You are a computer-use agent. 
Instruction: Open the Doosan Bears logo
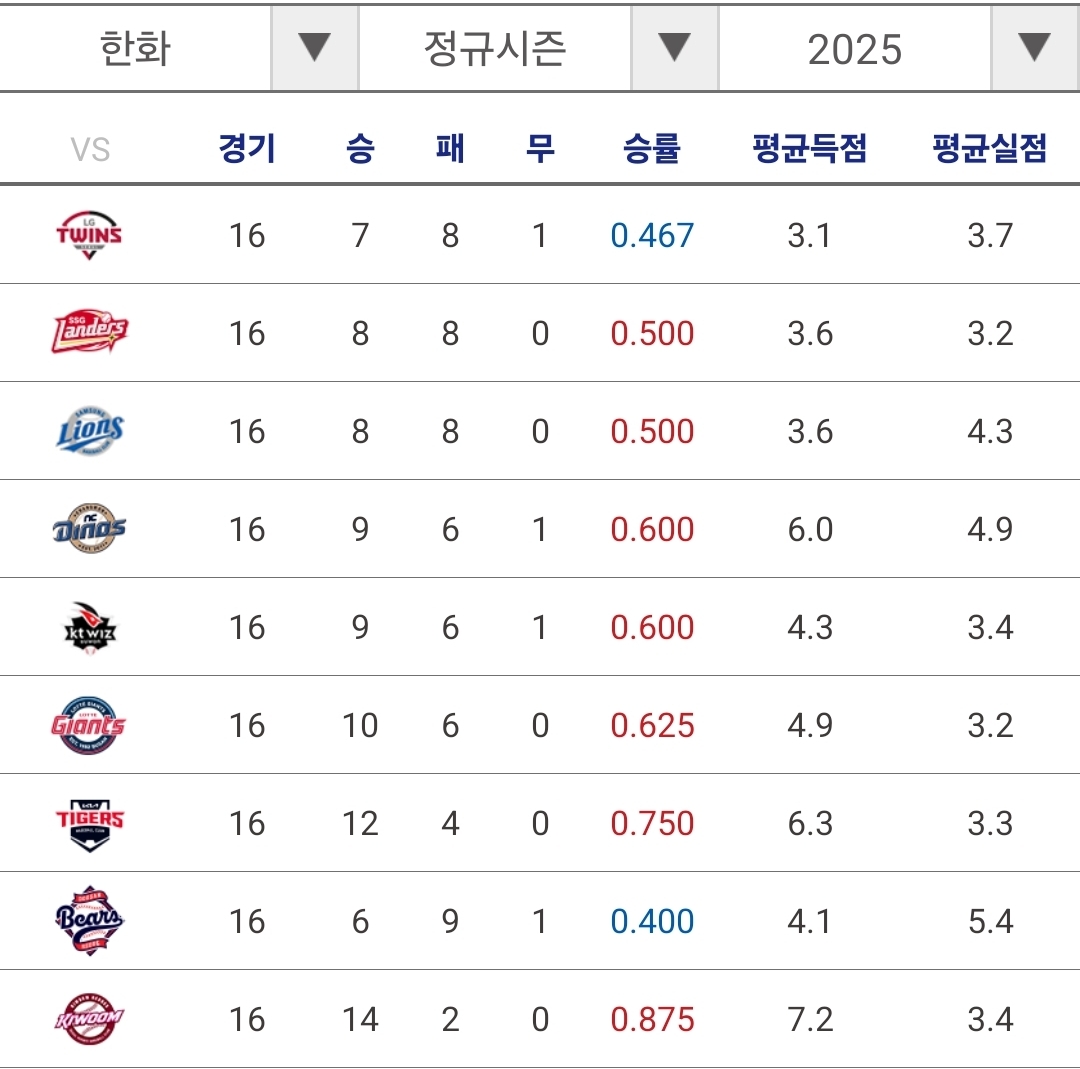point(89,920)
